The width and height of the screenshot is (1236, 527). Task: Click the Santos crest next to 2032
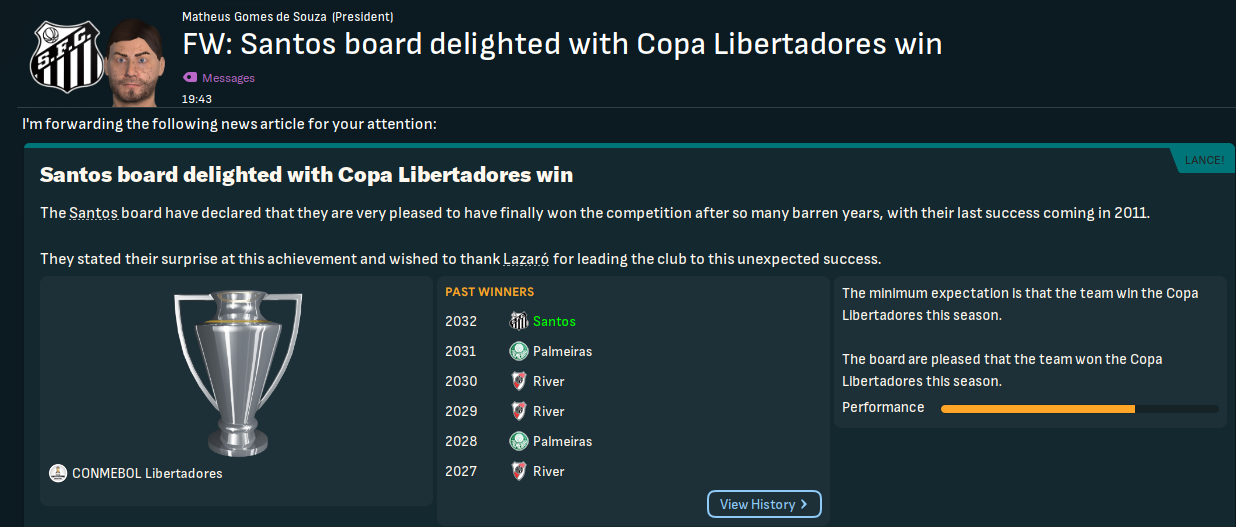coord(519,321)
